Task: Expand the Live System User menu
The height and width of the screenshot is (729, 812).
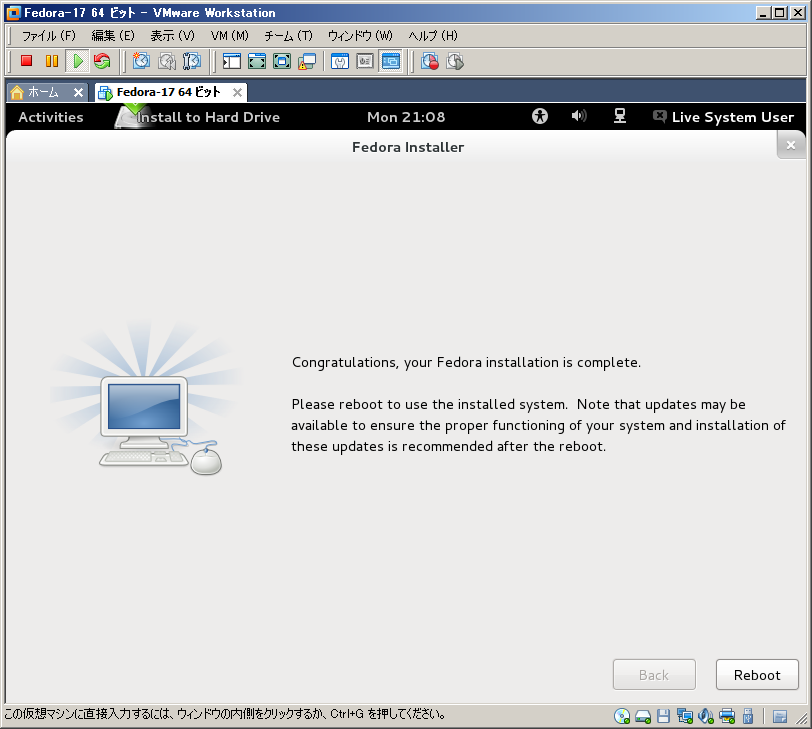Action: pos(723,117)
